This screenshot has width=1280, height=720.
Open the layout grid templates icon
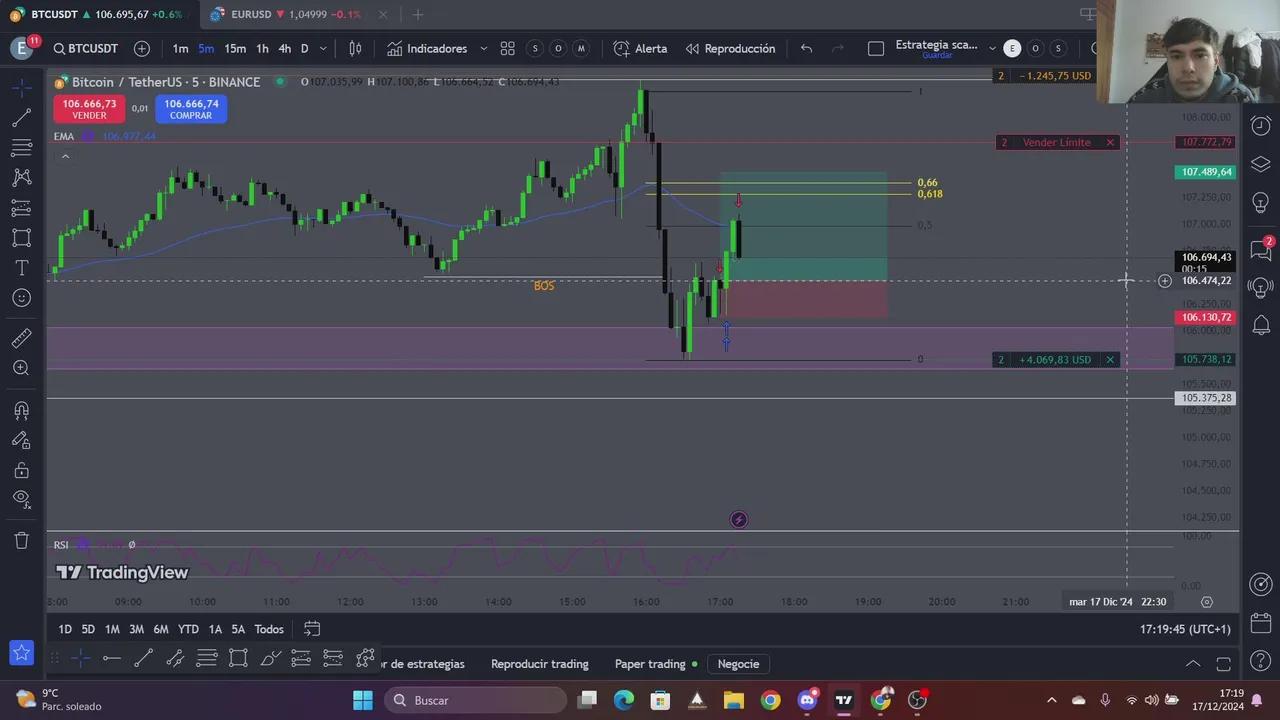pyautogui.click(x=507, y=49)
